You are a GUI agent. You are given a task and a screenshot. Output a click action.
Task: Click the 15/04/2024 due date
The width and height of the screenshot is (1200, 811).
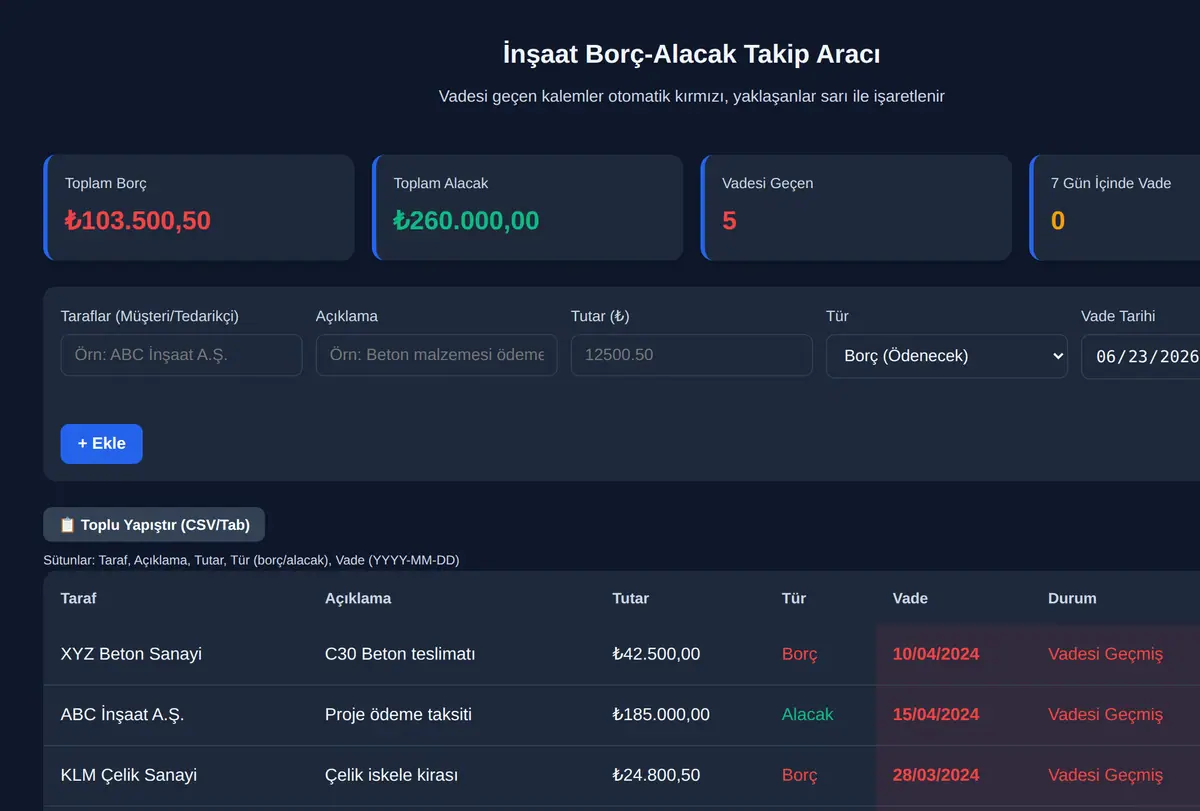[936, 715]
